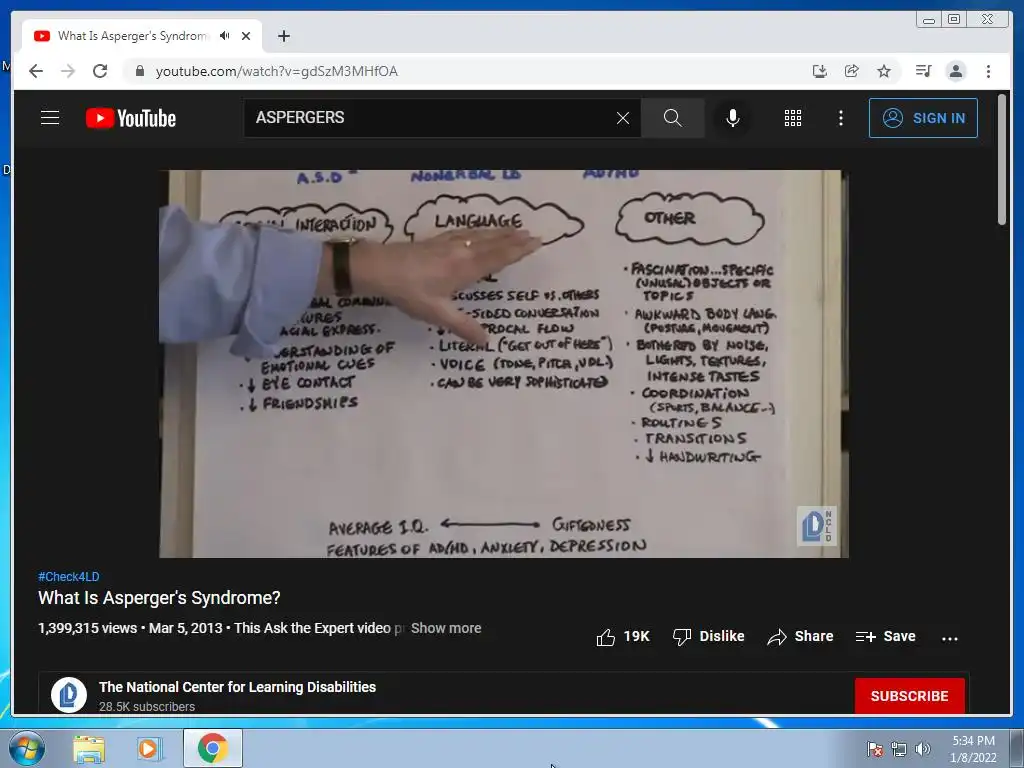
Task: Go forward in Chrome history
Action: coord(68,71)
